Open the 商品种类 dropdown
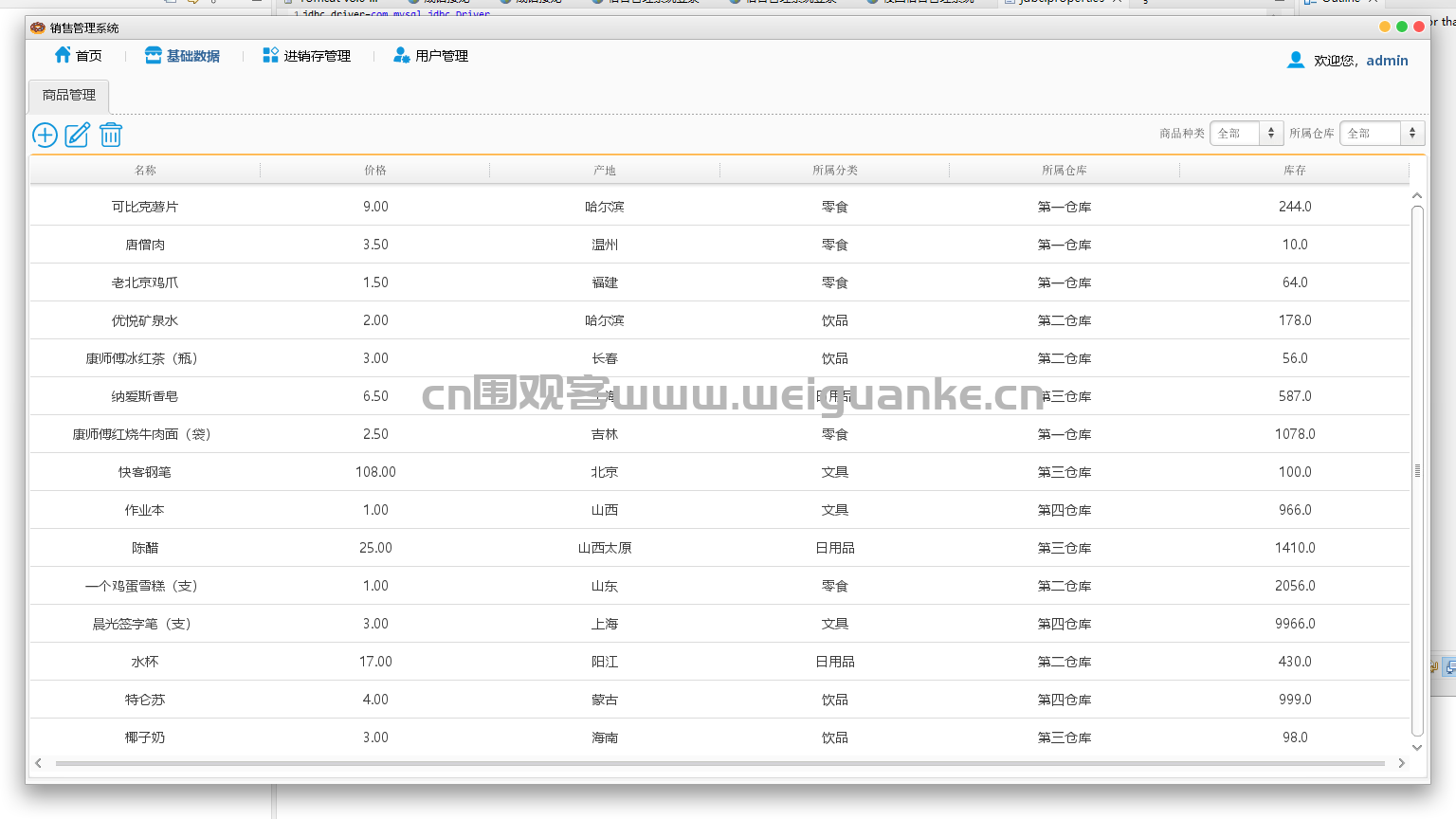The height and width of the screenshot is (819, 1456). [1247, 134]
